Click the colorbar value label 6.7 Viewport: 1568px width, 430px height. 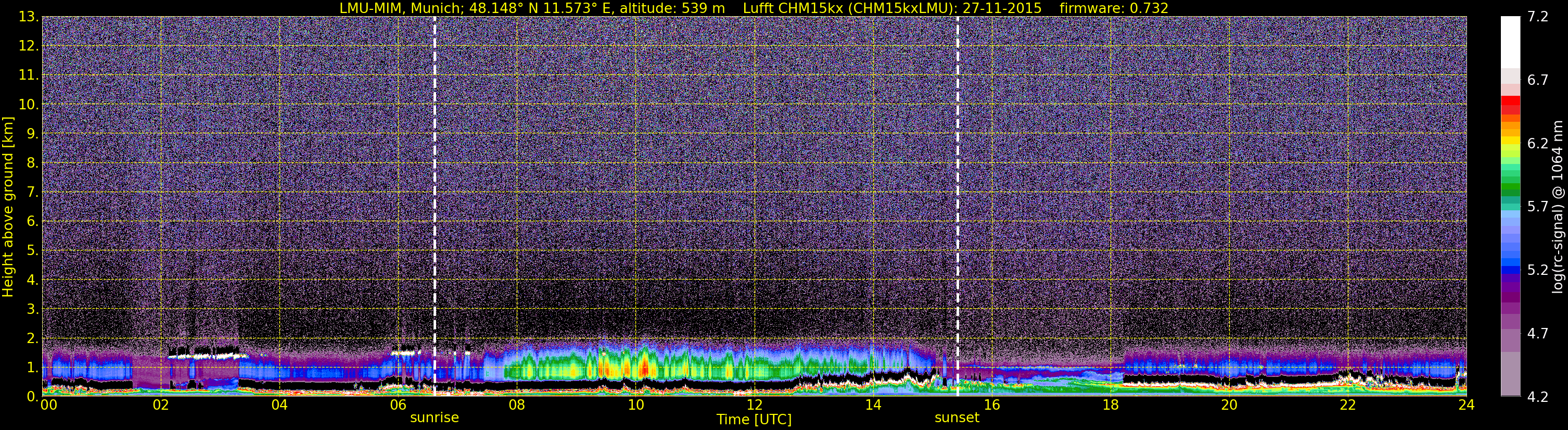click(x=1538, y=80)
